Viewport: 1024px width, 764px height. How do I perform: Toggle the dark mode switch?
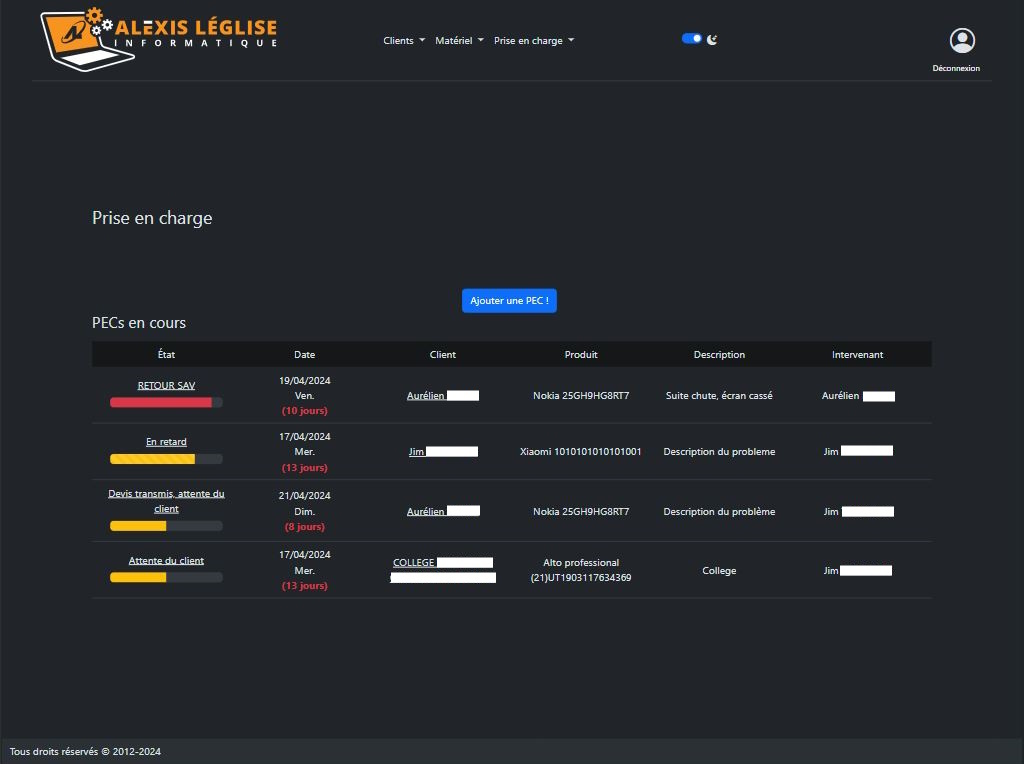click(691, 39)
